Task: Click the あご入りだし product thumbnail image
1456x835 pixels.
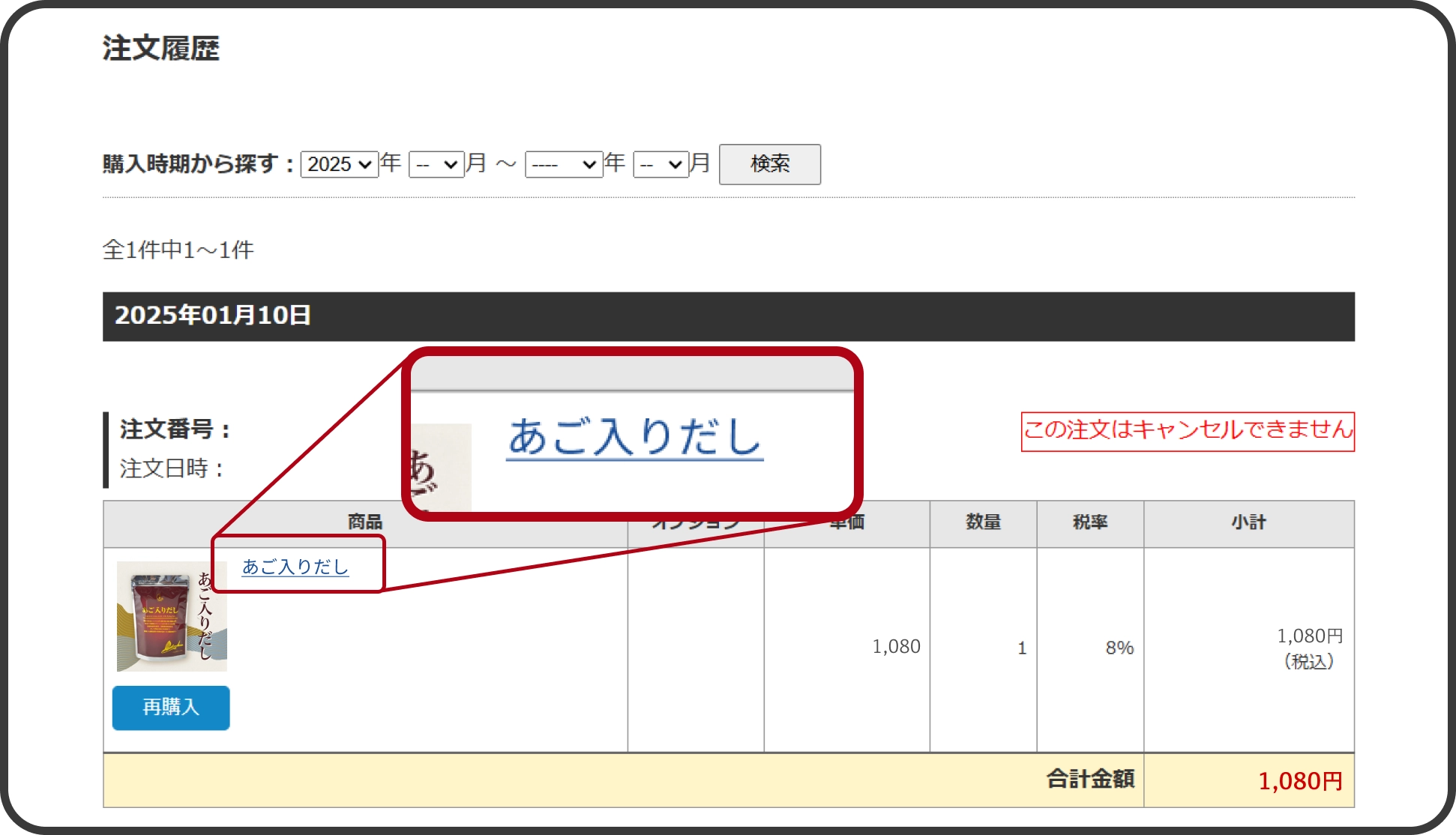Action: (172, 616)
